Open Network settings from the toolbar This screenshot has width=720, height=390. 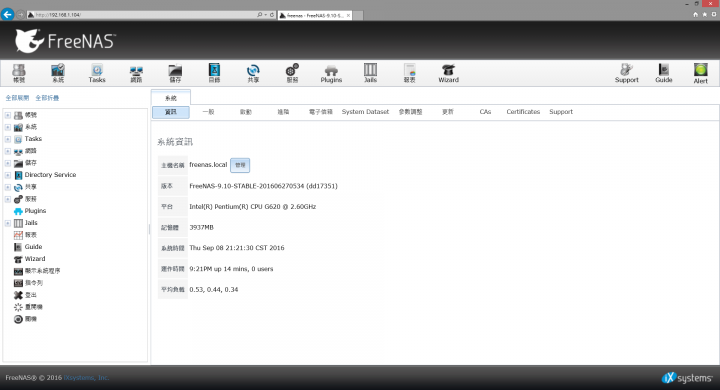coord(136,73)
